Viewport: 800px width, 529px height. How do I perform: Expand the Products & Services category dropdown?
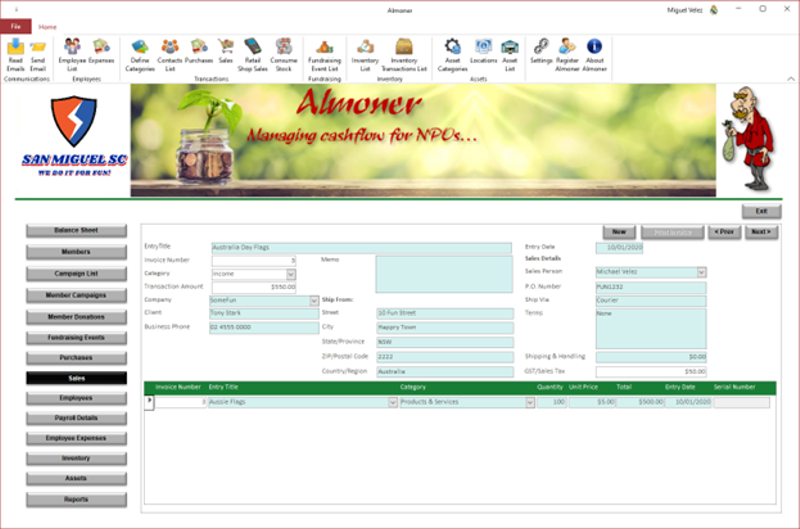pyautogui.click(x=530, y=403)
